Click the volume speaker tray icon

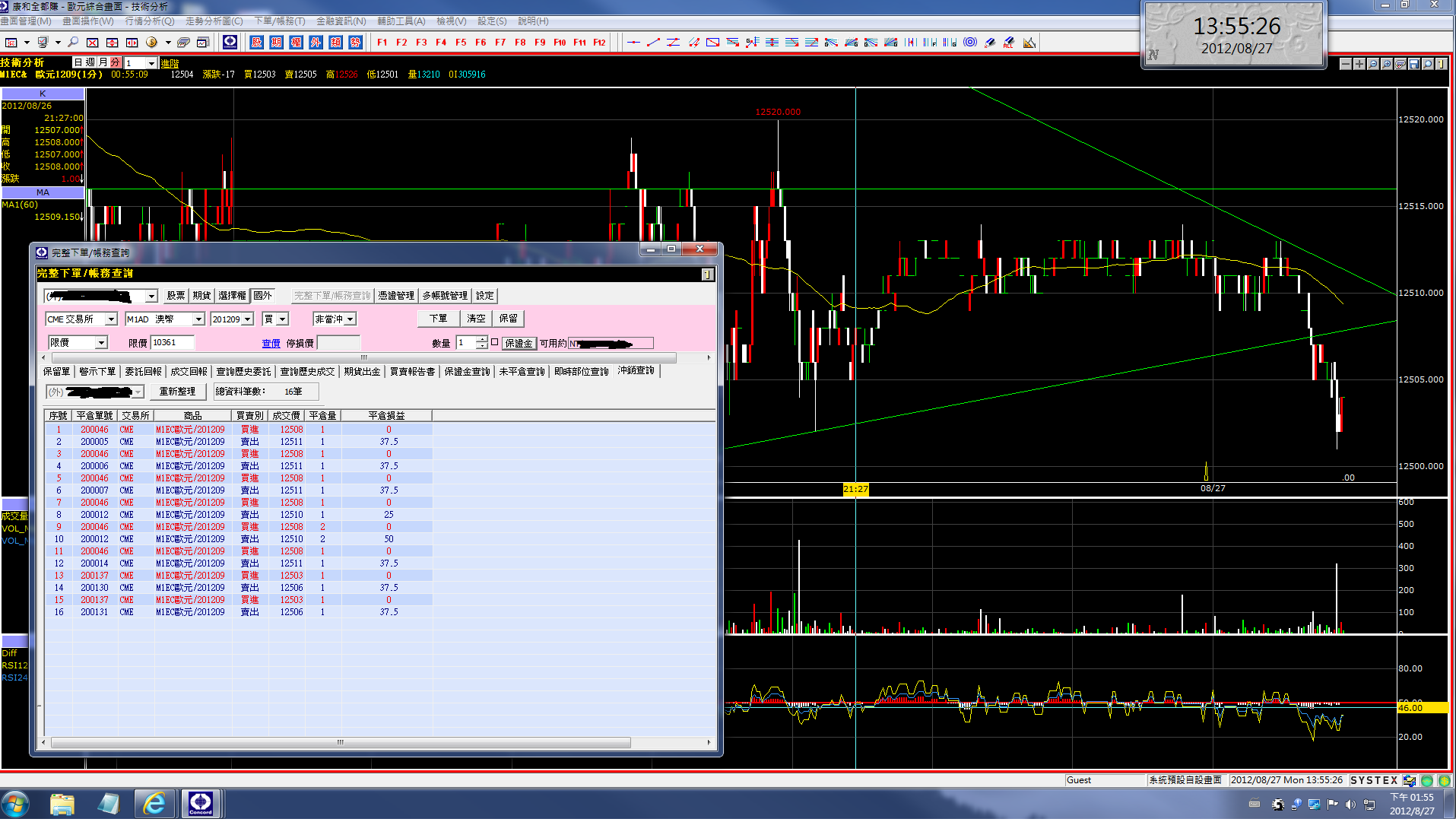(x=1350, y=805)
